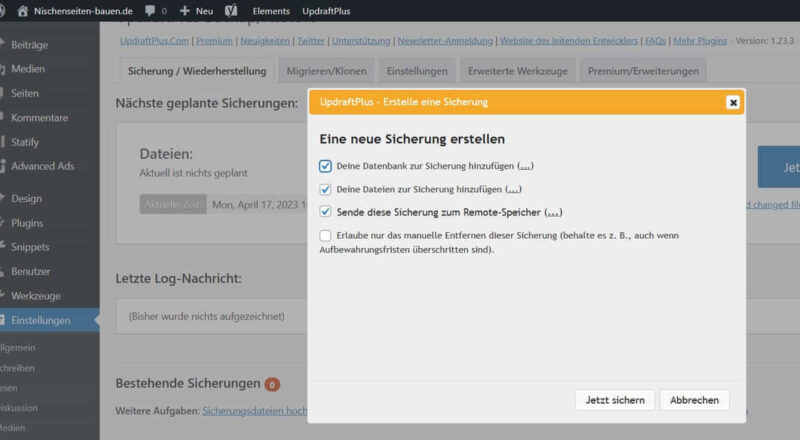Click the Nischenseiten-bauen.de site name
The width and height of the screenshot is (800, 440).
83,11
